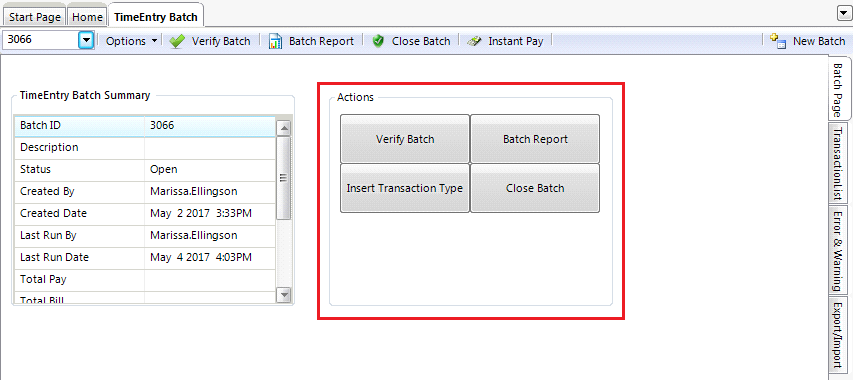Open the tab list dropdown at top right
Screen dimensions: 853x380
(843, 14)
